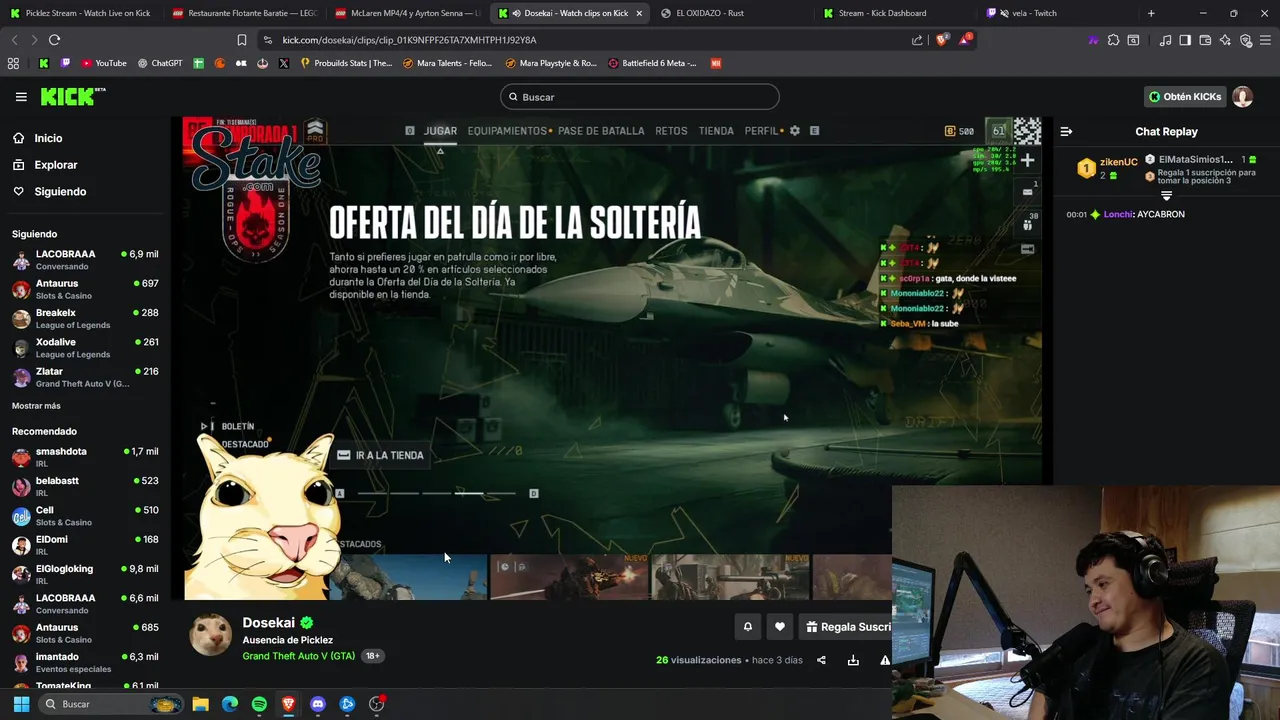Follow Dosekai with the heart button
This screenshot has width=1280, height=720.
point(780,627)
